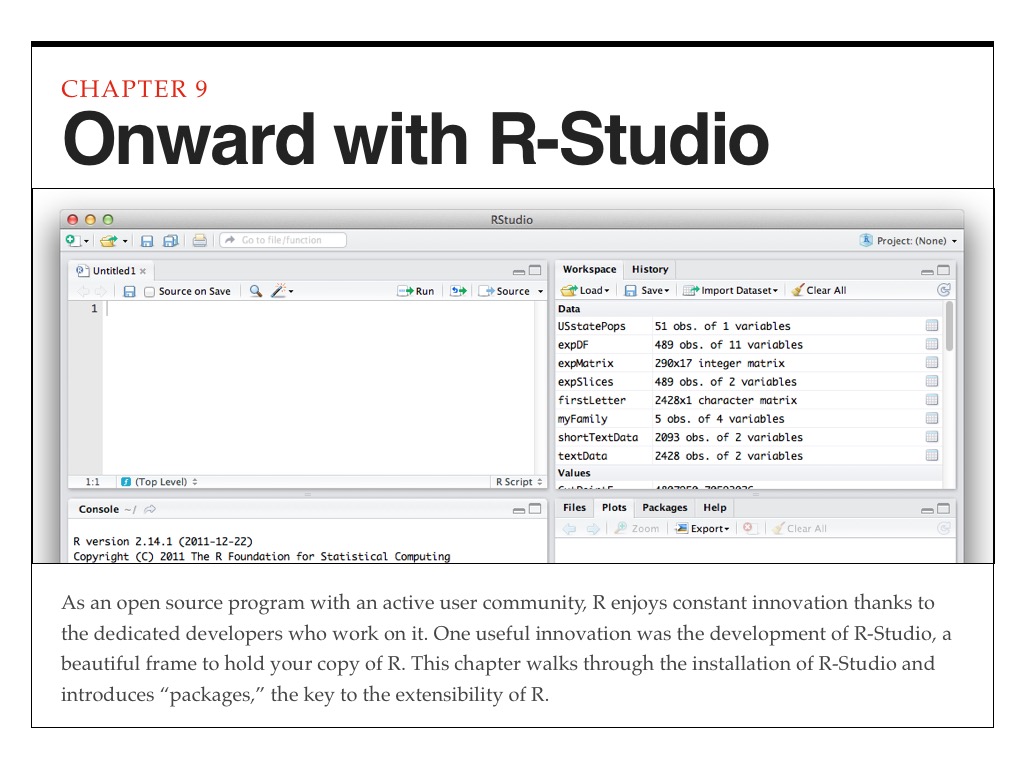The width and height of the screenshot is (1024, 768).
Task: Click the new file icon in main toolbar
Action: click(x=72, y=240)
